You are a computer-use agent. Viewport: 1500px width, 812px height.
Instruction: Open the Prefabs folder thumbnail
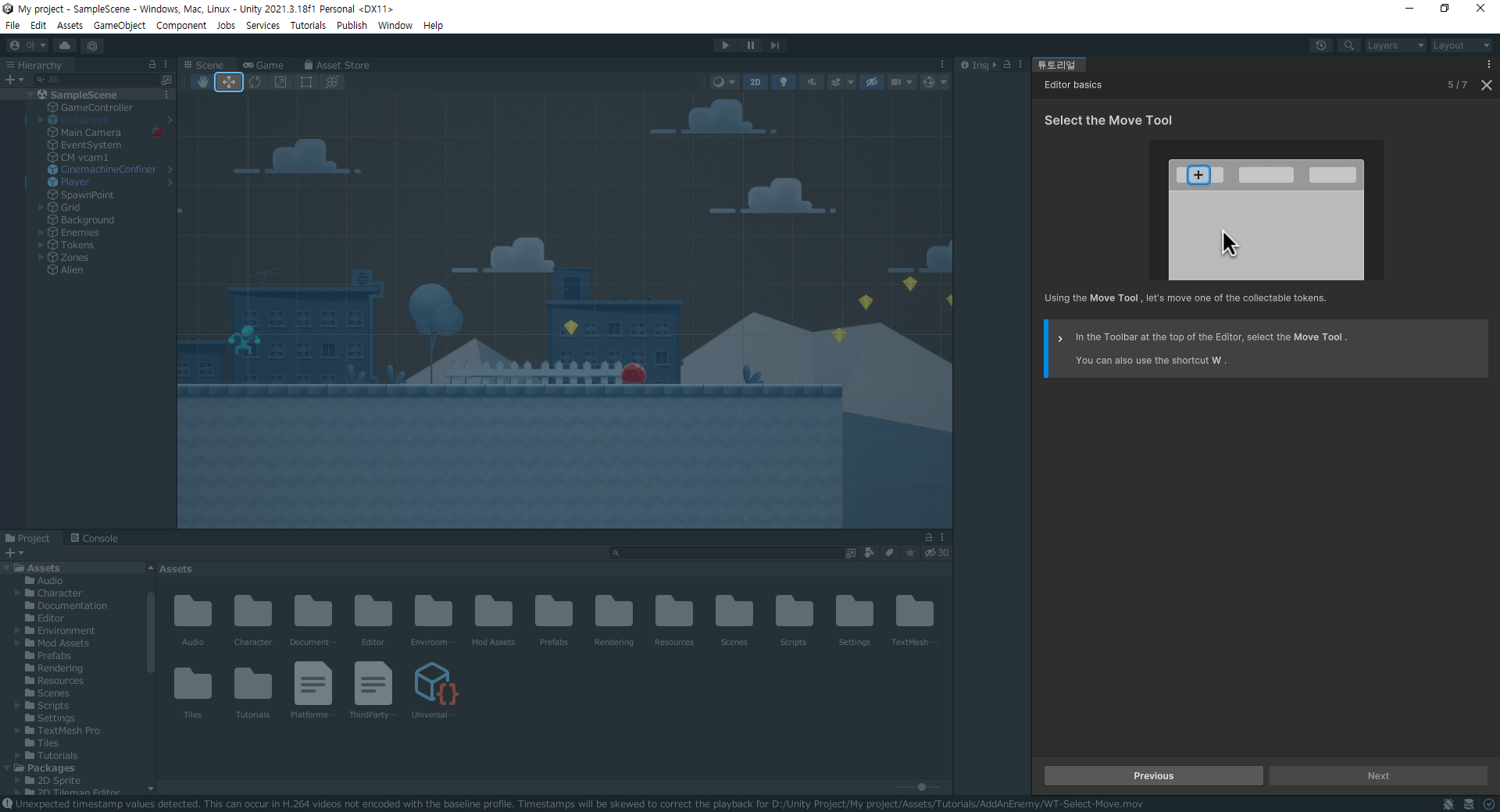(x=554, y=620)
